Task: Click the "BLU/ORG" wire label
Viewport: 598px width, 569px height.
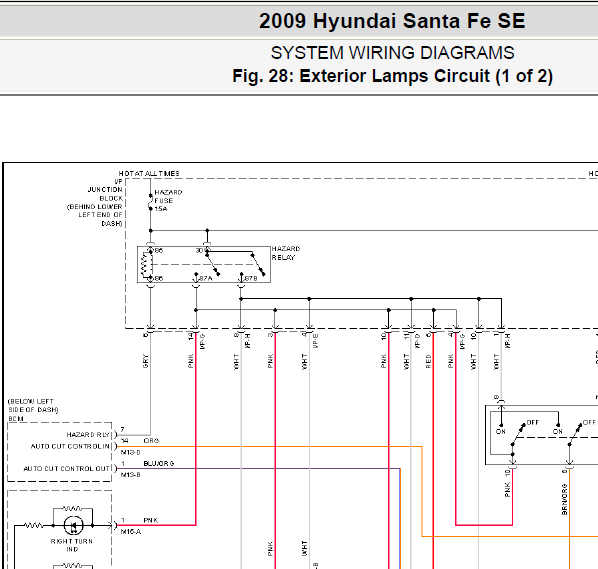Action: tap(159, 463)
